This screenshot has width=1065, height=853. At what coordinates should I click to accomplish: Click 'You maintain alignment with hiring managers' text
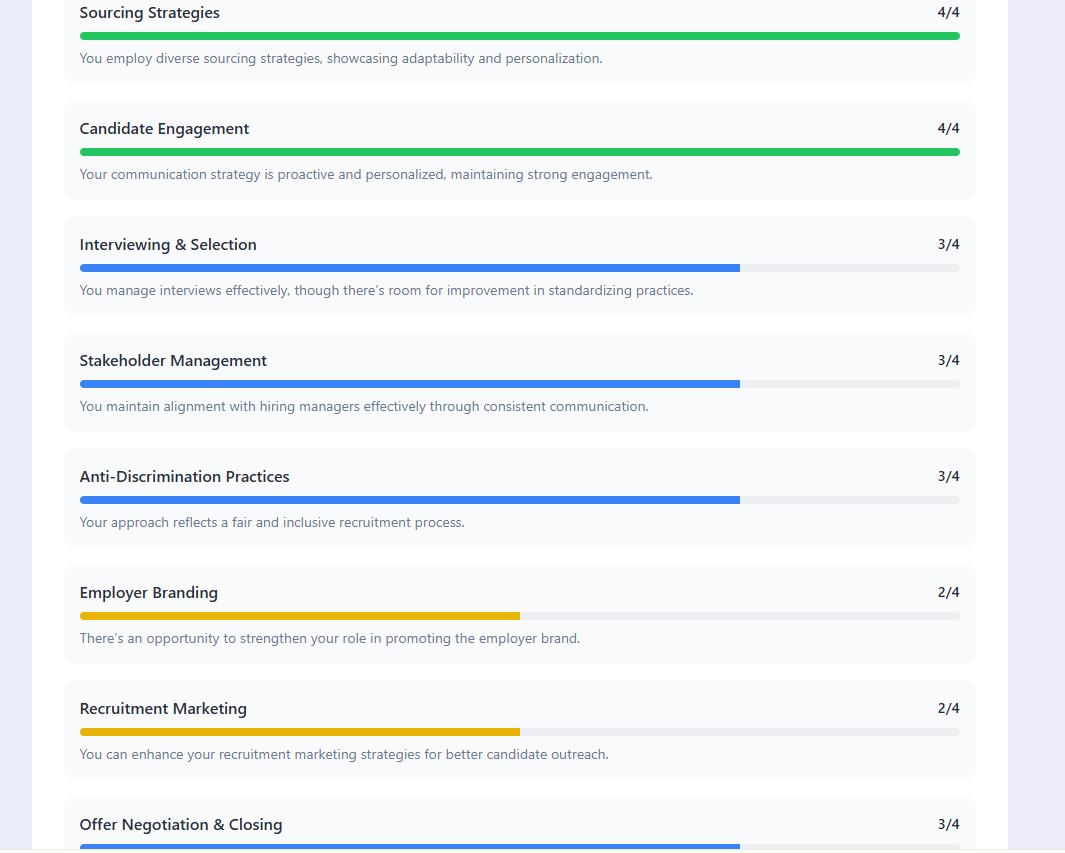pos(364,407)
